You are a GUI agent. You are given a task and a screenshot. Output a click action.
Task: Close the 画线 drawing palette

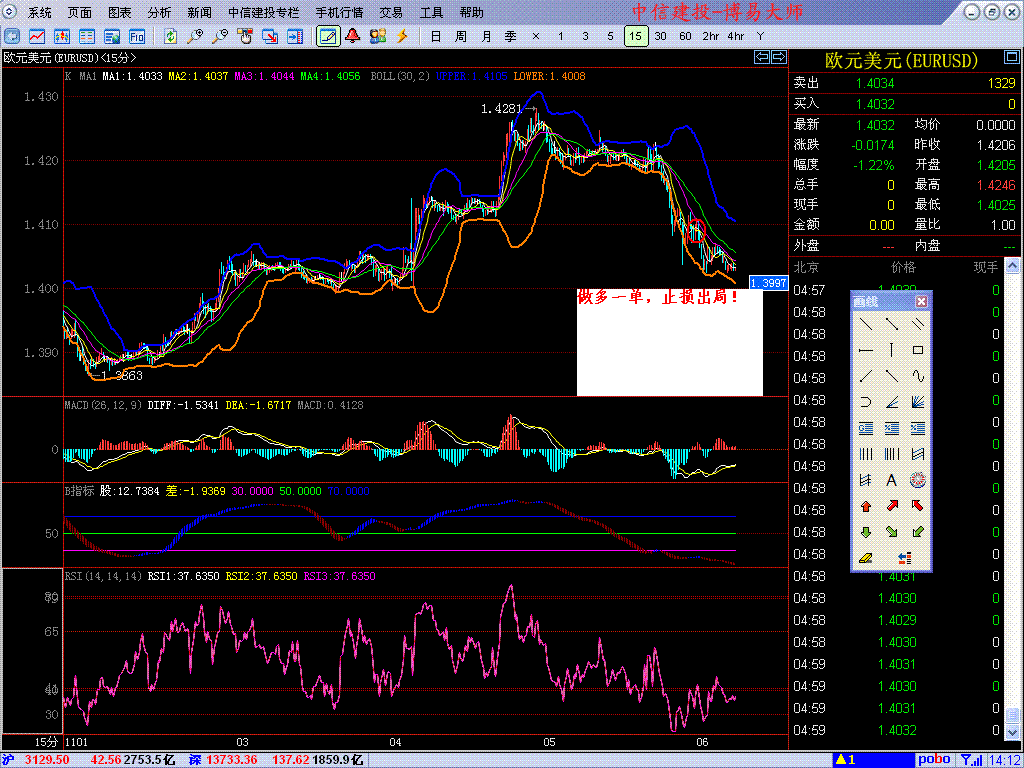click(921, 301)
